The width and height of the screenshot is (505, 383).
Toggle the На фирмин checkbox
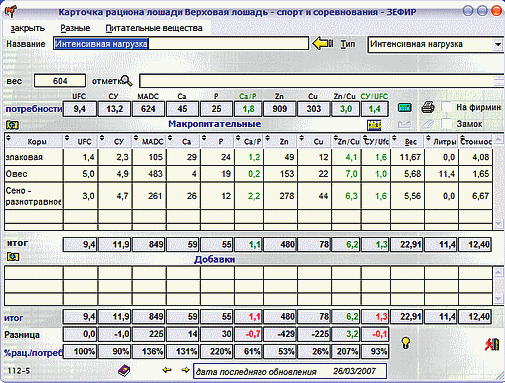tap(446, 107)
